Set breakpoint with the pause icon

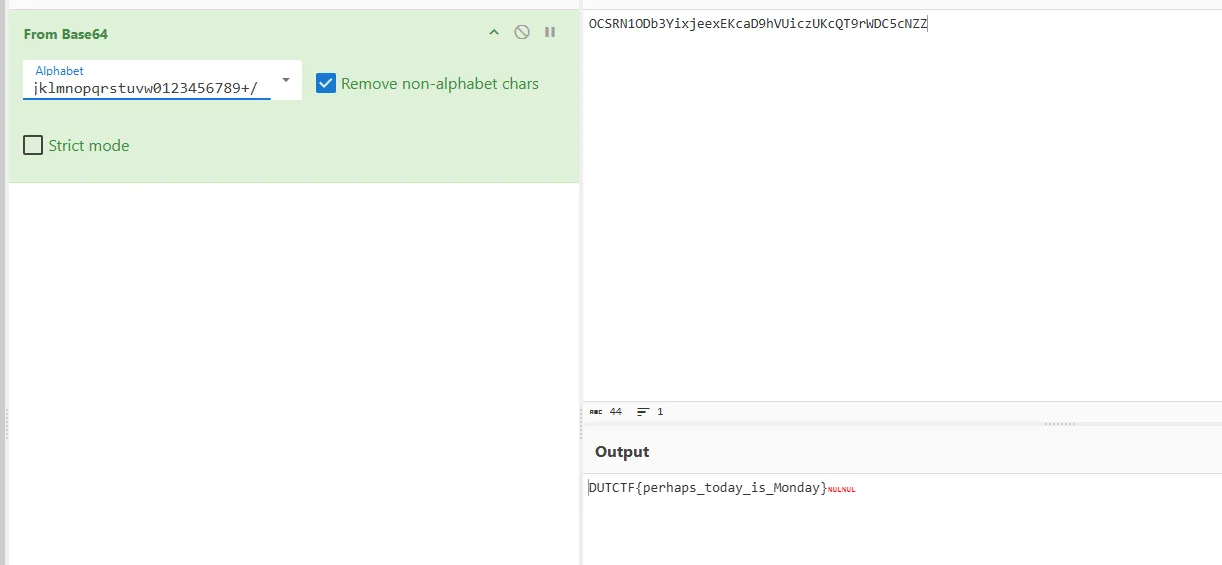pos(550,33)
